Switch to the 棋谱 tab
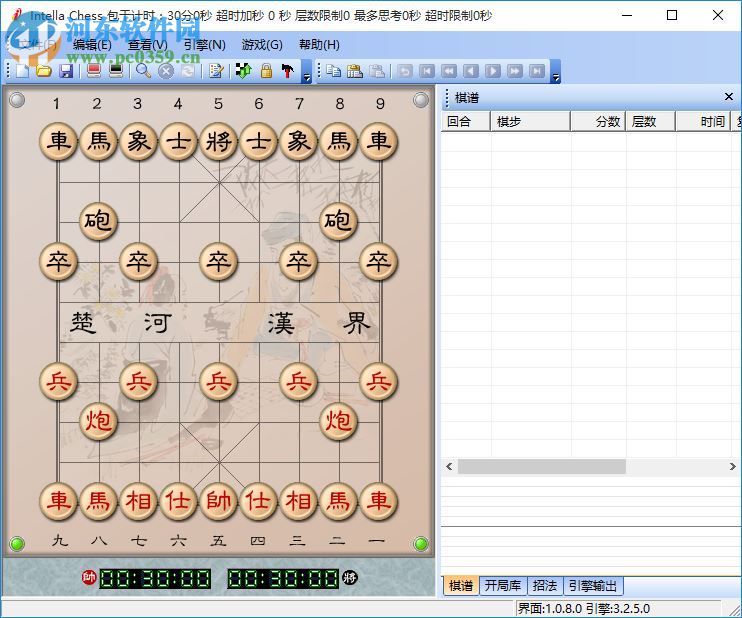Screen dimensions: 742x618 (461, 586)
